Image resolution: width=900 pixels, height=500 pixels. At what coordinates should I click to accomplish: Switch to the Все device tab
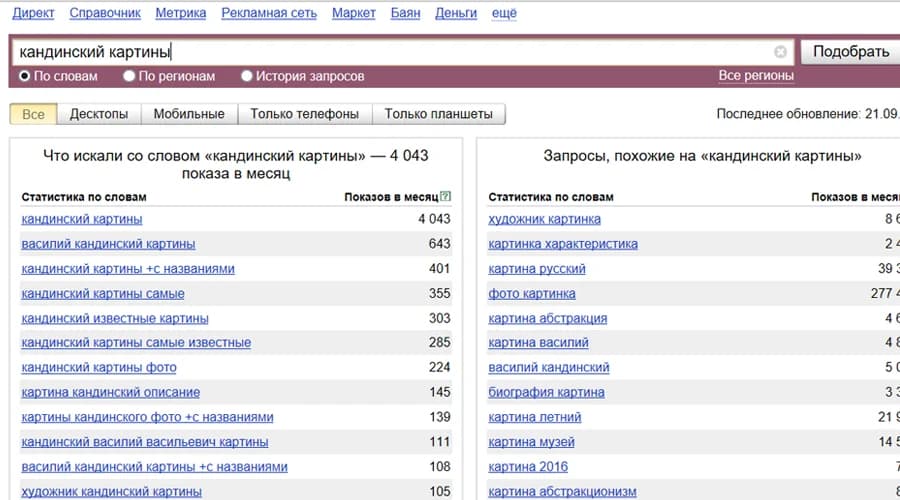pos(33,114)
